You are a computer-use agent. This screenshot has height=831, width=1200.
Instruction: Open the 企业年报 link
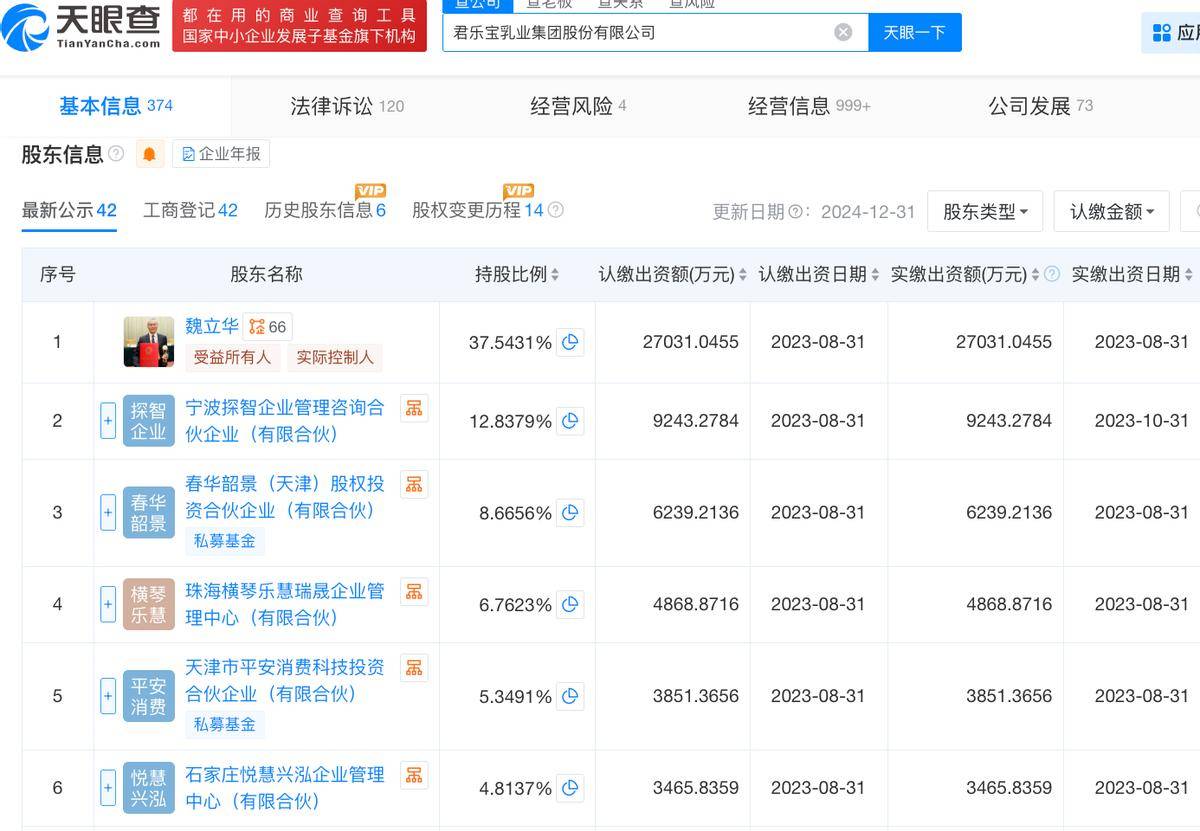[x=221, y=154]
